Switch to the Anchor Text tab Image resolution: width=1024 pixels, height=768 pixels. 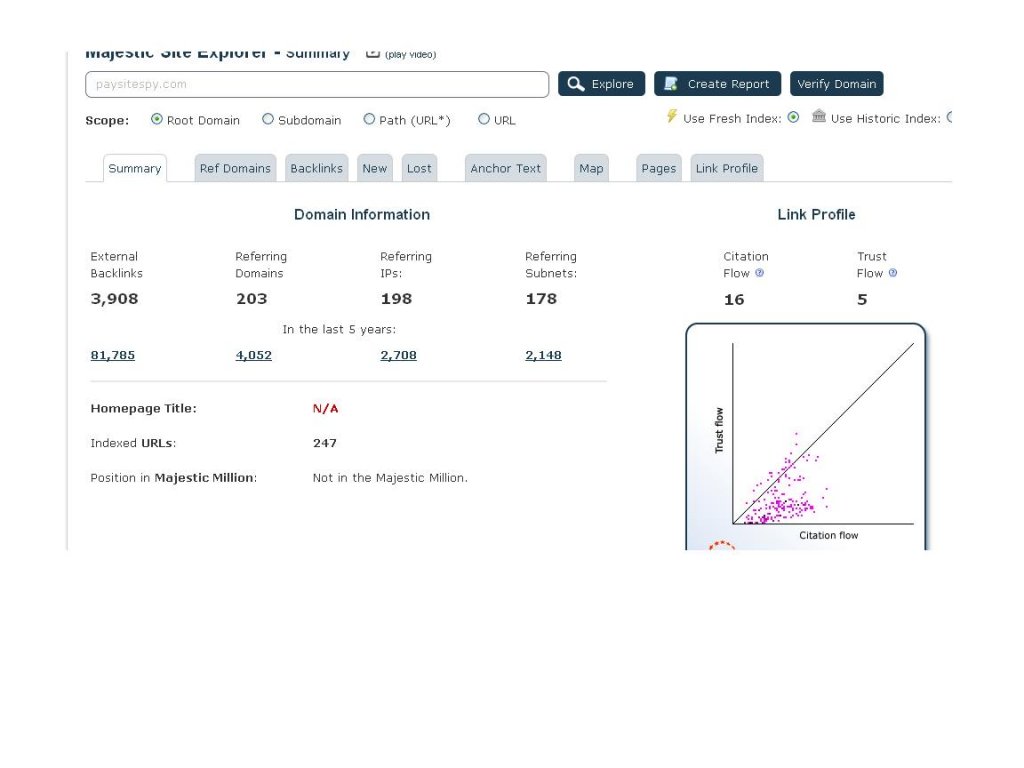(505, 168)
